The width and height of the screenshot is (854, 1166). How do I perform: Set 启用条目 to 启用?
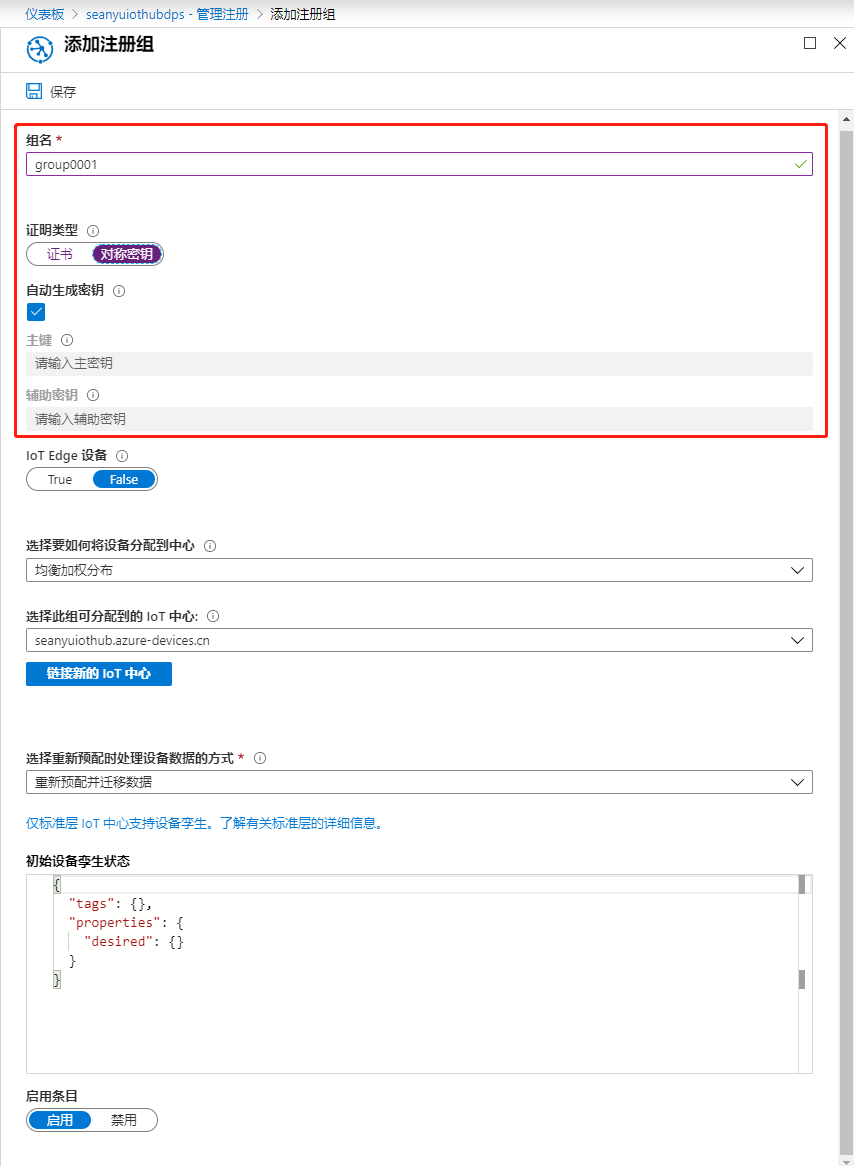[x=60, y=1120]
